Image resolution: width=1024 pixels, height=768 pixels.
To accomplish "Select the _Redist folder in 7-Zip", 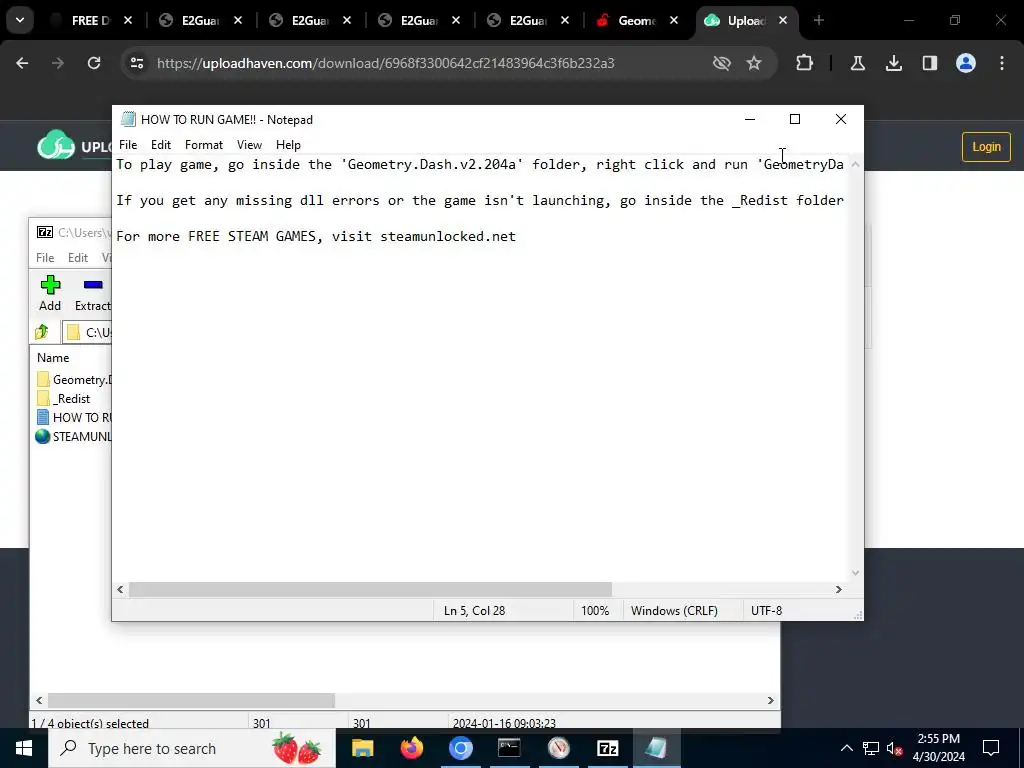I will tap(64, 398).
